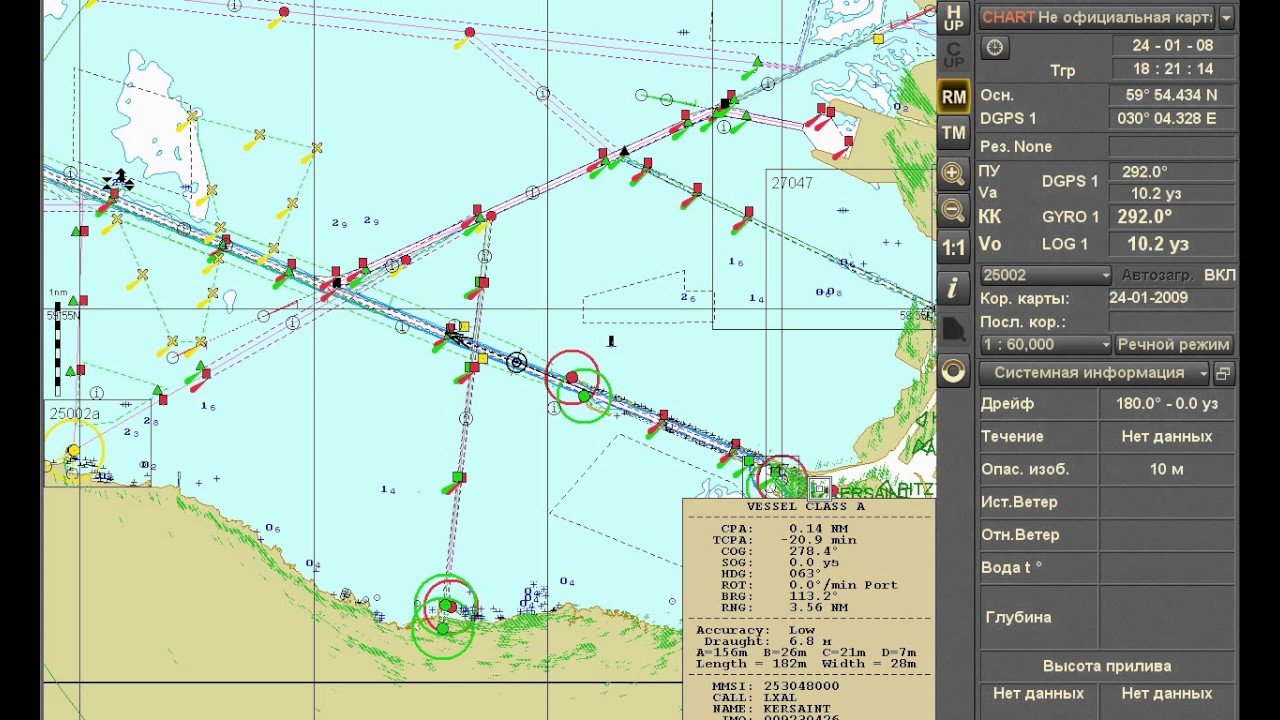
Task: Click the COG 278.4° line
Action: [780, 551]
